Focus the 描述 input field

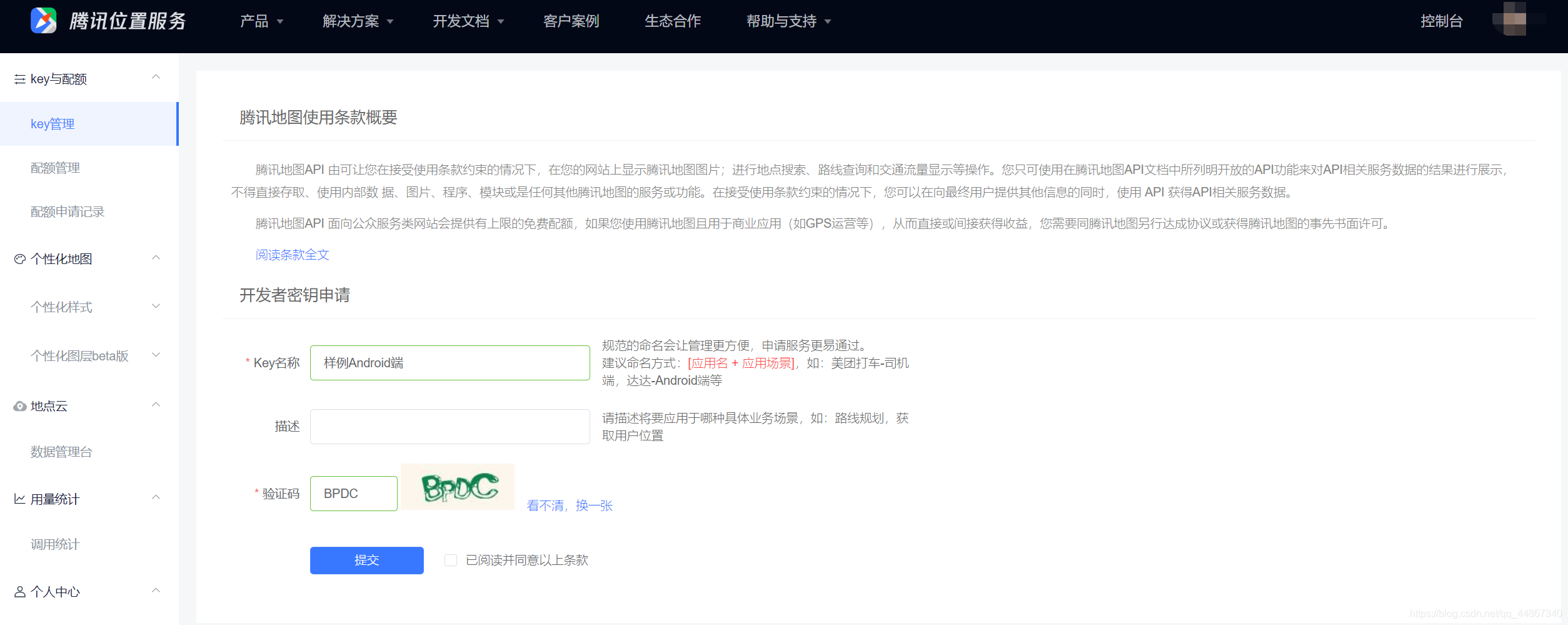pyautogui.click(x=450, y=427)
